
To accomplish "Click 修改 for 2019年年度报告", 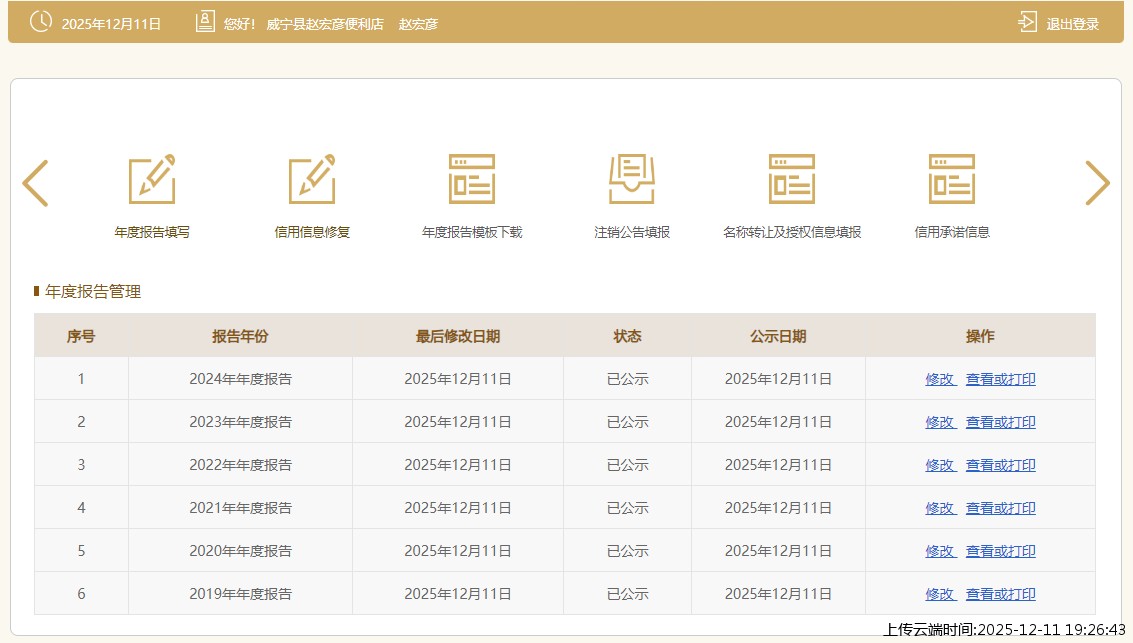I will click(940, 594).
